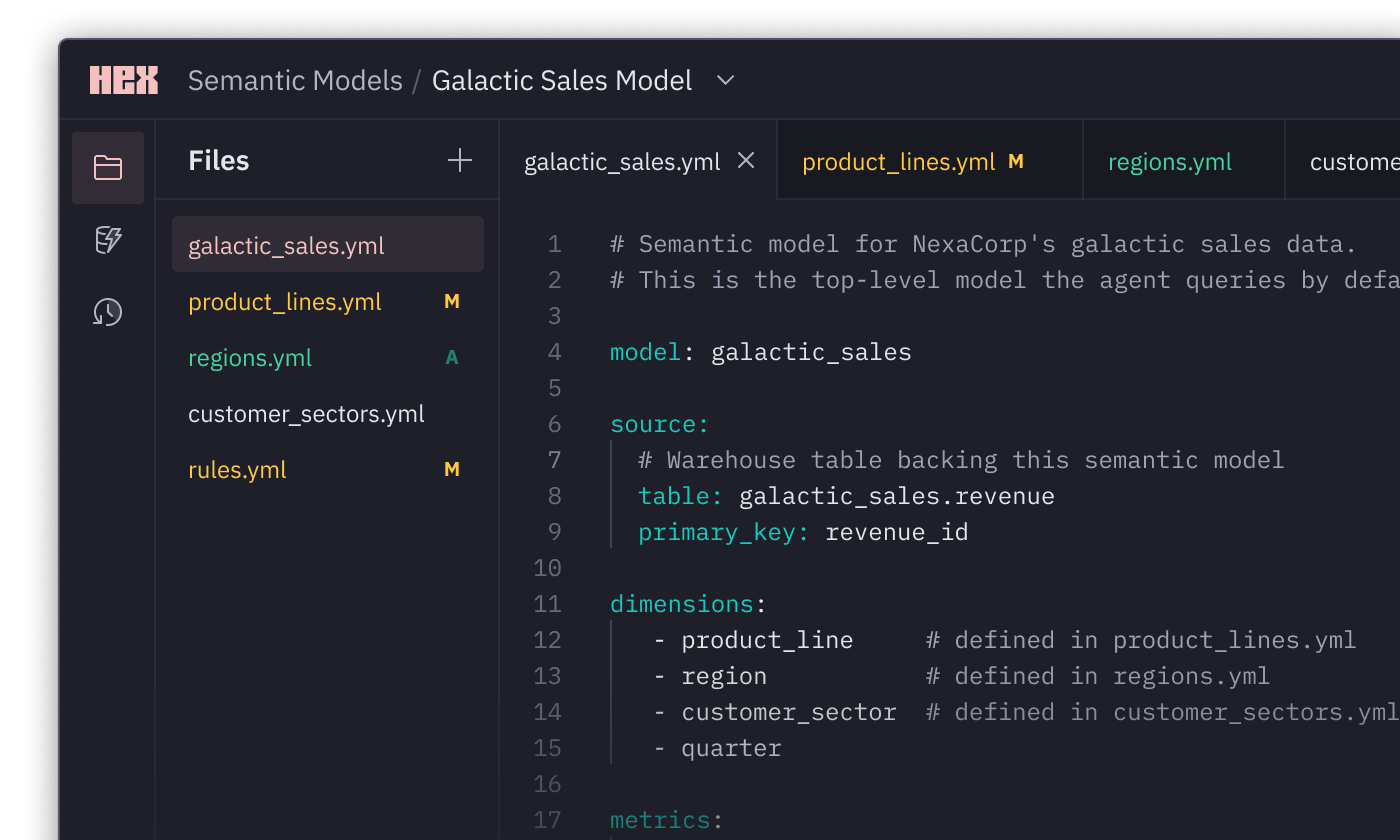
Task: Open product_lines.yml in the file list
Action: [285, 302]
